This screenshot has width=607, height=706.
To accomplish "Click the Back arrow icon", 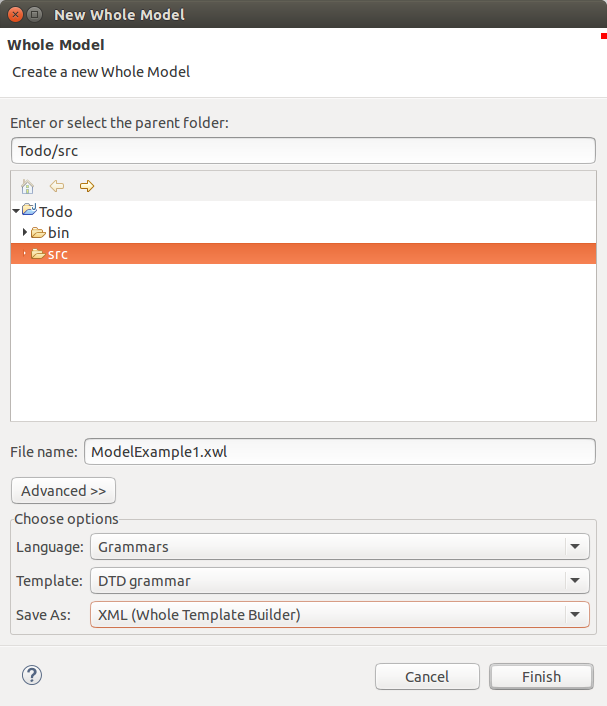I will (57, 186).
